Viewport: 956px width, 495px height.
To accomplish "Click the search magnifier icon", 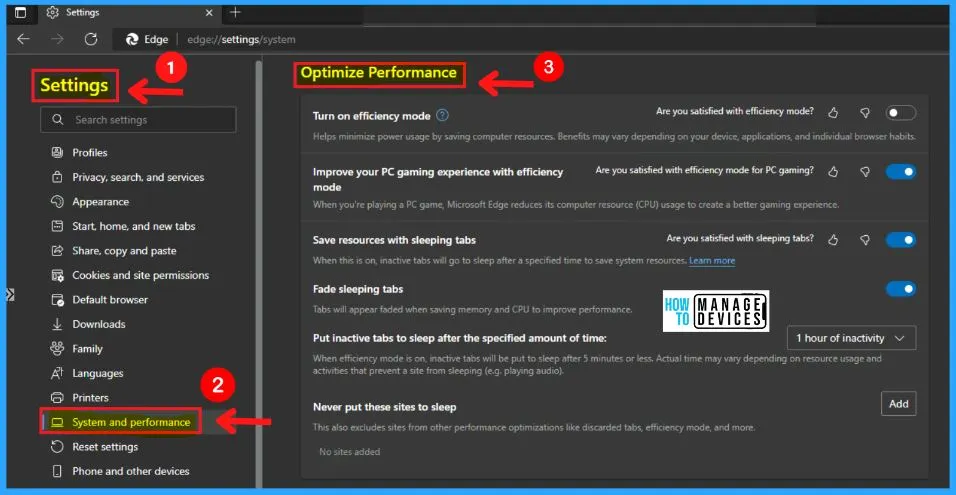I will click(58, 120).
